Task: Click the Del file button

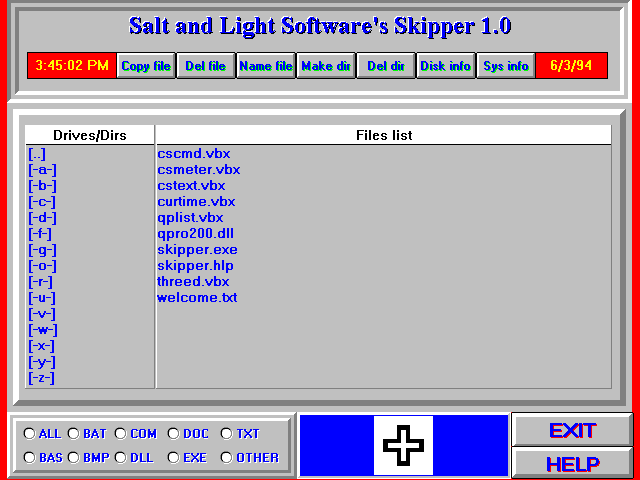Action: 206,66
